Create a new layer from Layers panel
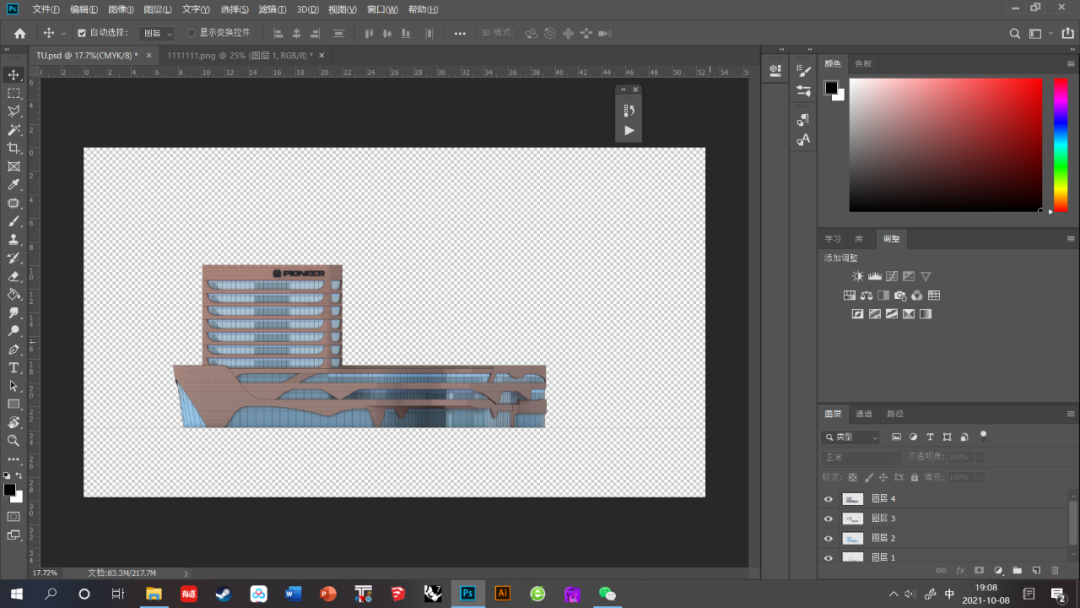 tap(1036, 570)
